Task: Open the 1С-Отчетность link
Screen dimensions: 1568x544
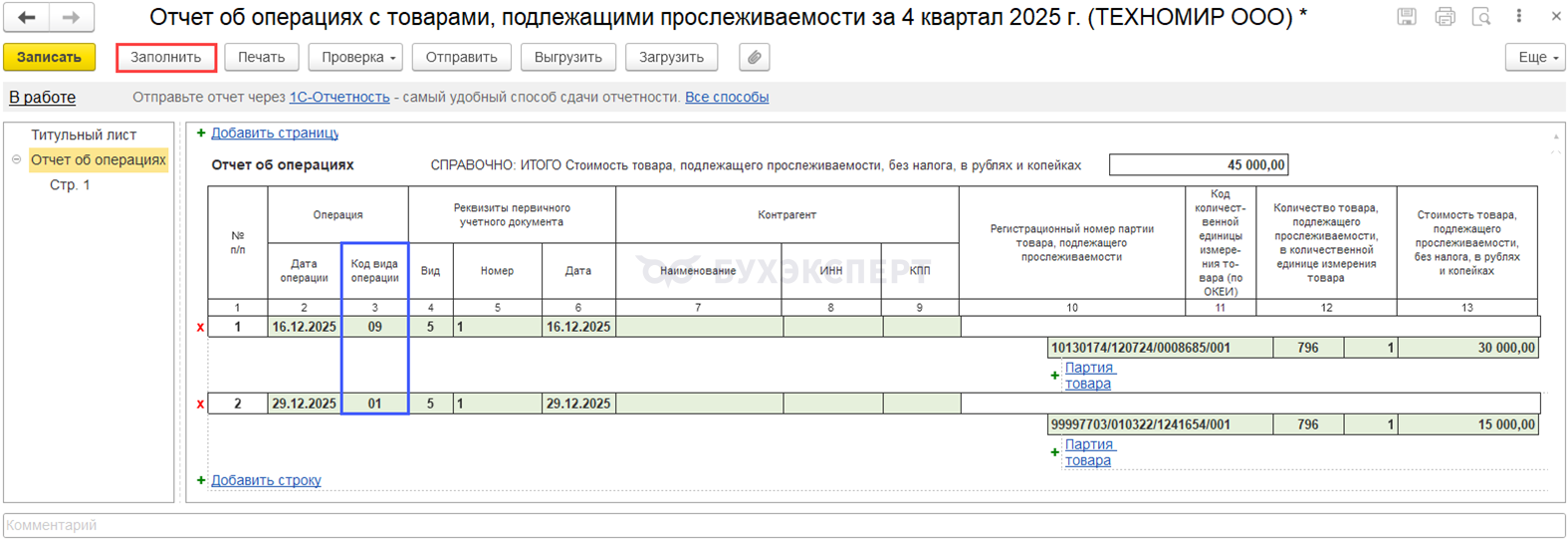Action: pyautogui.click(x=338, y=98)
